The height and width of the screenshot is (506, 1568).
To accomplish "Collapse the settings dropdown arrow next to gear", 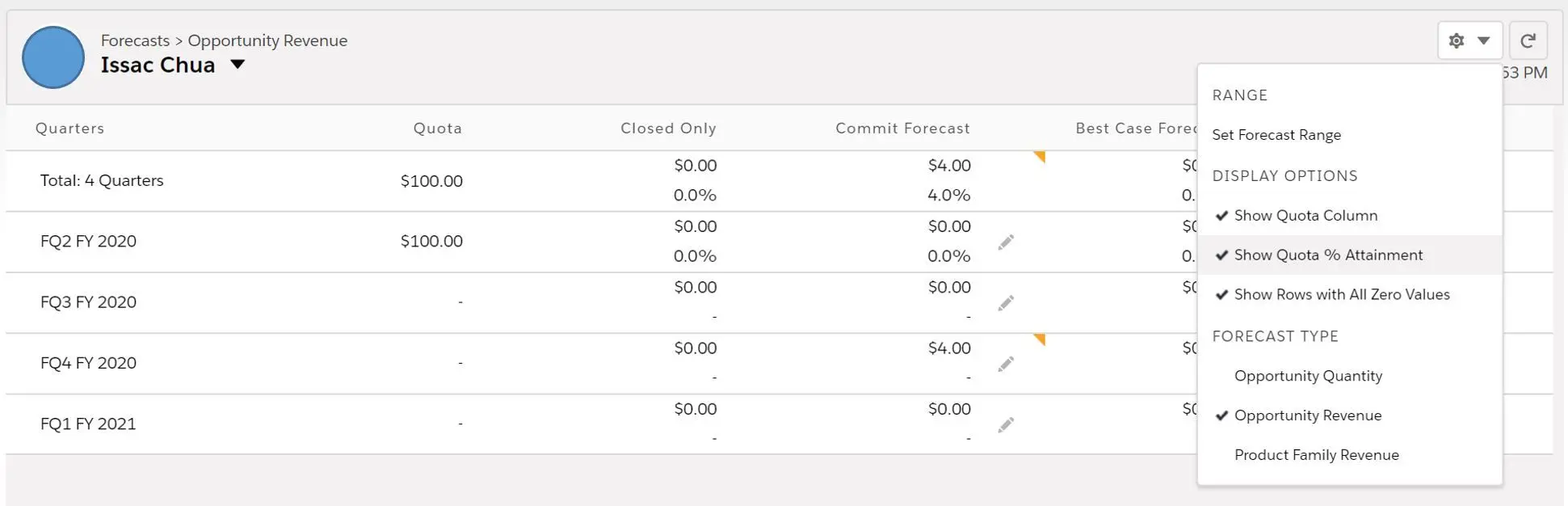I will click(1484, 40).
